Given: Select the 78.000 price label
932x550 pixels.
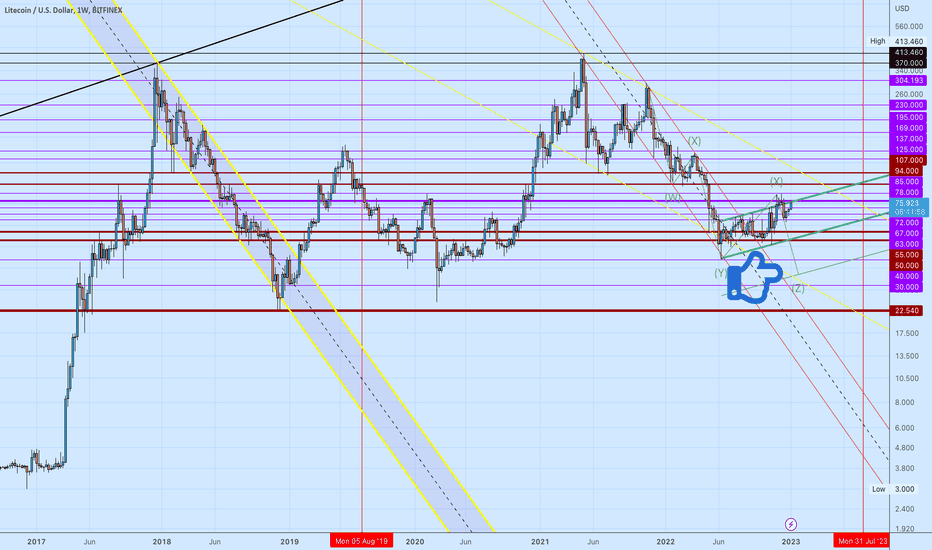Looking at the screenshot, I should click(908, 192).
